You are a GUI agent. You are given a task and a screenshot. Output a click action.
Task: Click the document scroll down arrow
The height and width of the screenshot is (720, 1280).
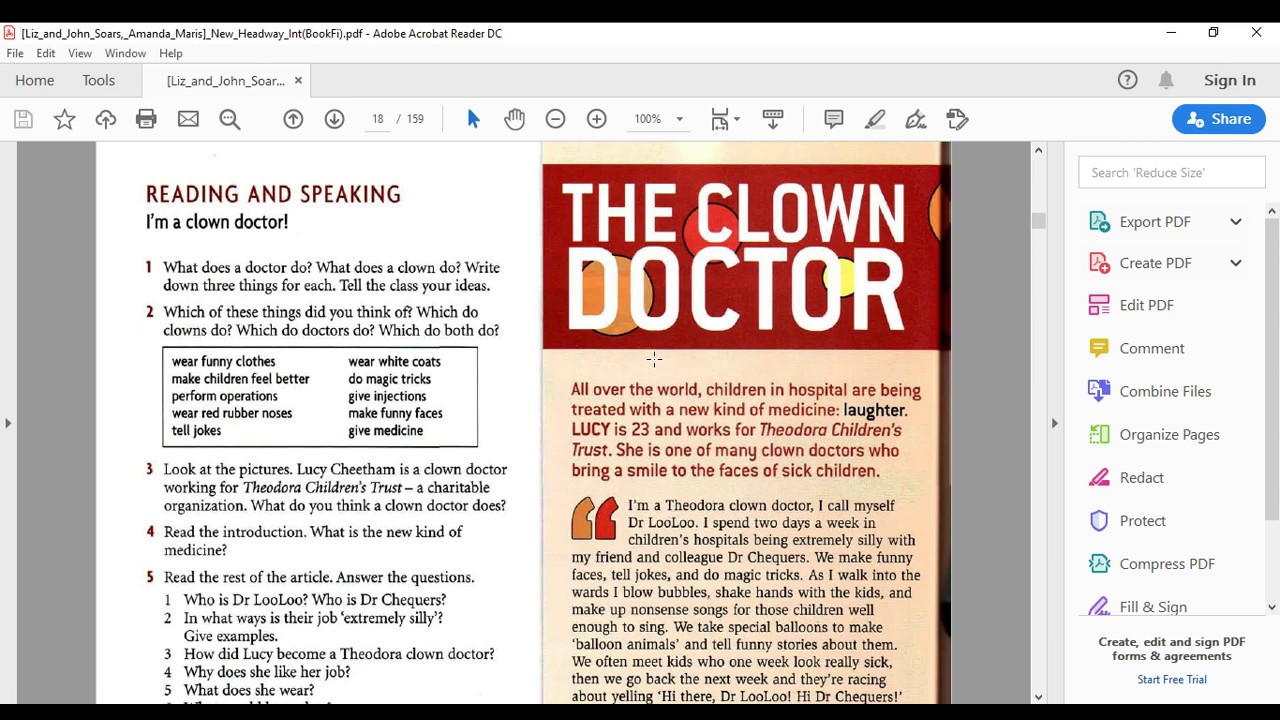(1038, 696)
